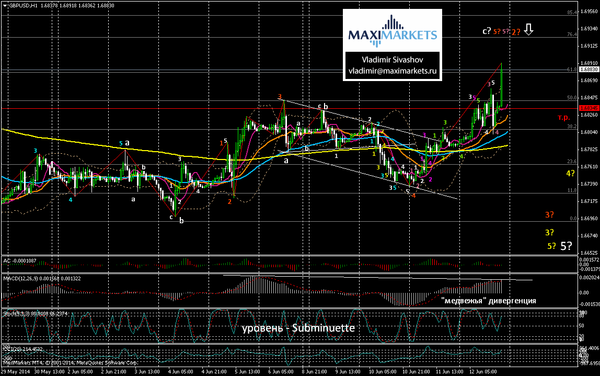This screenshot has width=600, height=376.
Task: Select the yellow 3? wave label
Action: pyautogui.click(x=549, y=232)
